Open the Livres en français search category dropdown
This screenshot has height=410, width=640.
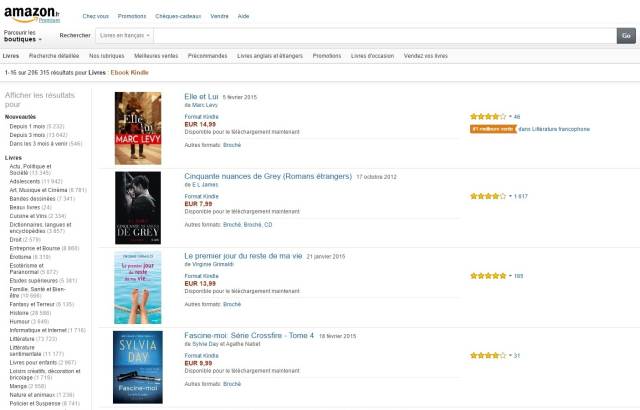tap(124, 35)
